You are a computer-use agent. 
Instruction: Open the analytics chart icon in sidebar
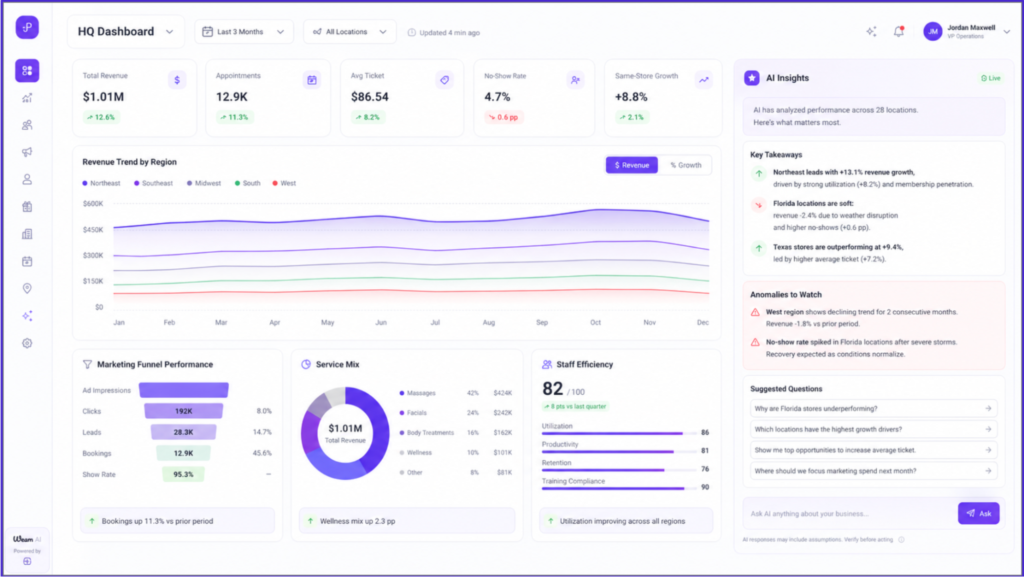(27, 98)
